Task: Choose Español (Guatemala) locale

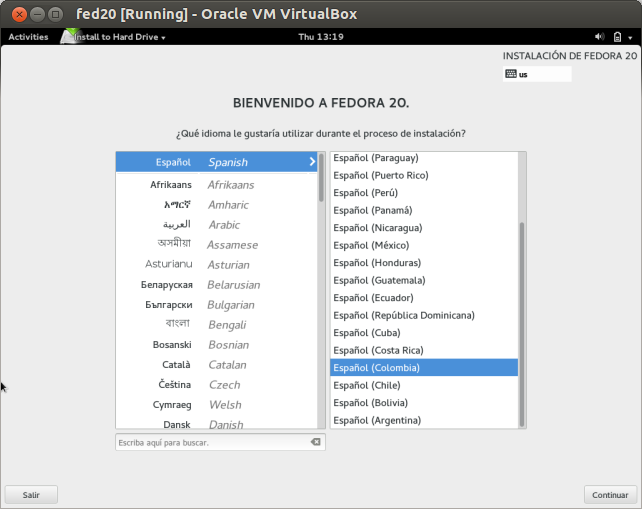Action: [x=424, y=281]
